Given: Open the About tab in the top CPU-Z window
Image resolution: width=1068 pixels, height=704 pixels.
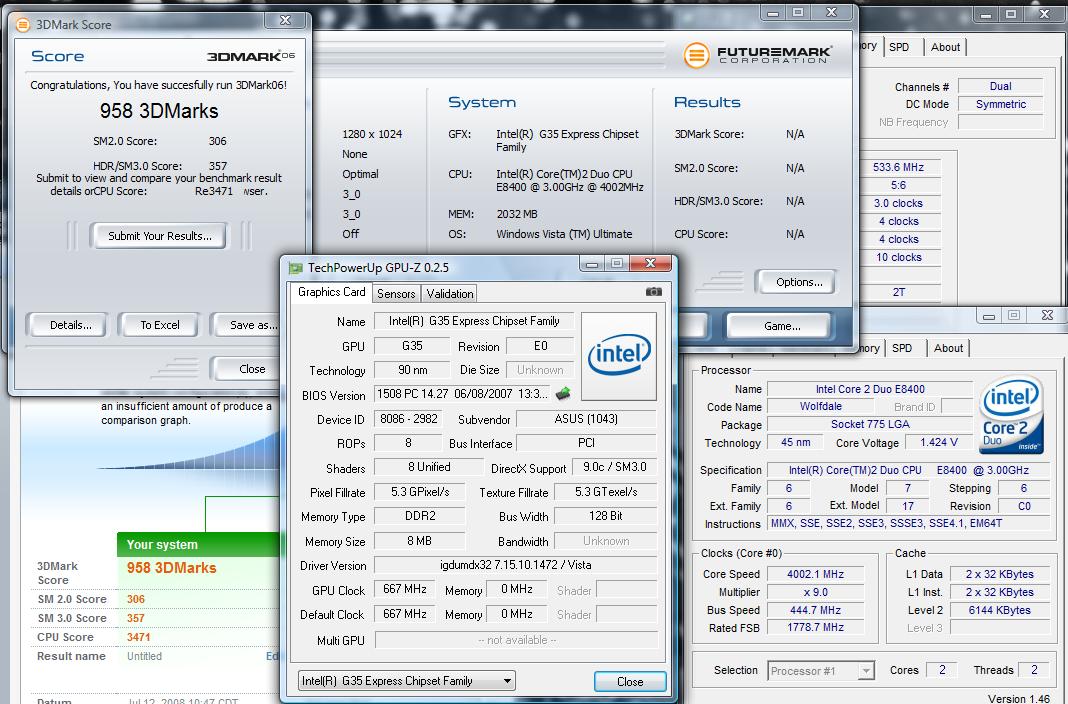Looking at the screenshot, I should click(945, 47).
